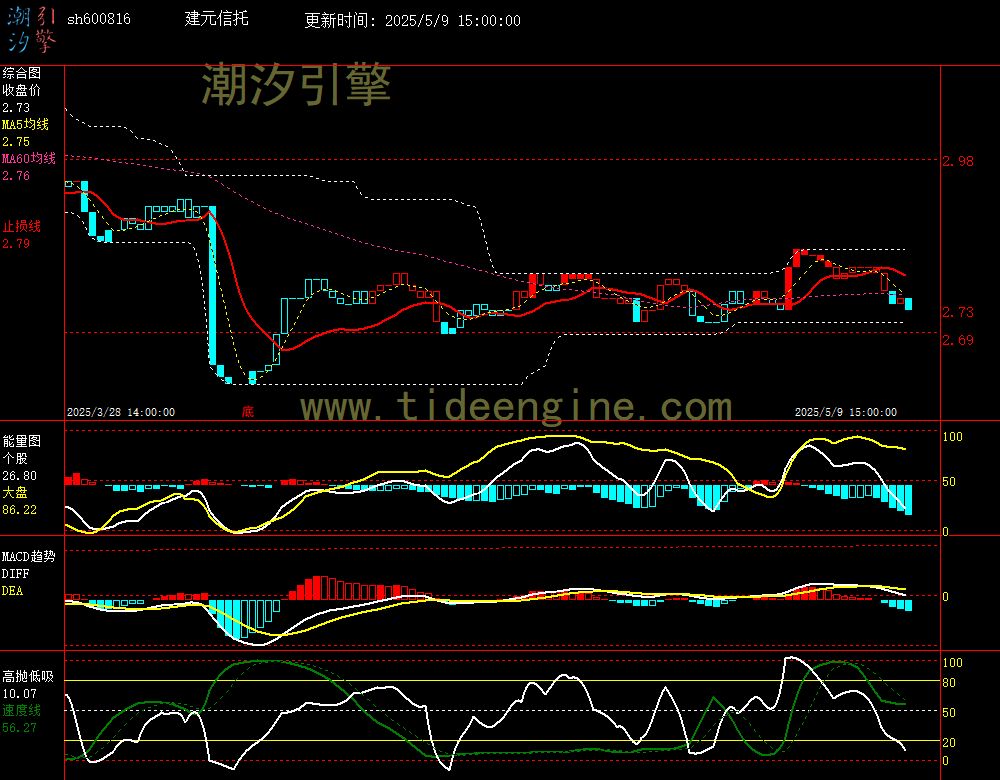Click the MA5 value 2.75
1000x780 pixels.
point(16,142)
